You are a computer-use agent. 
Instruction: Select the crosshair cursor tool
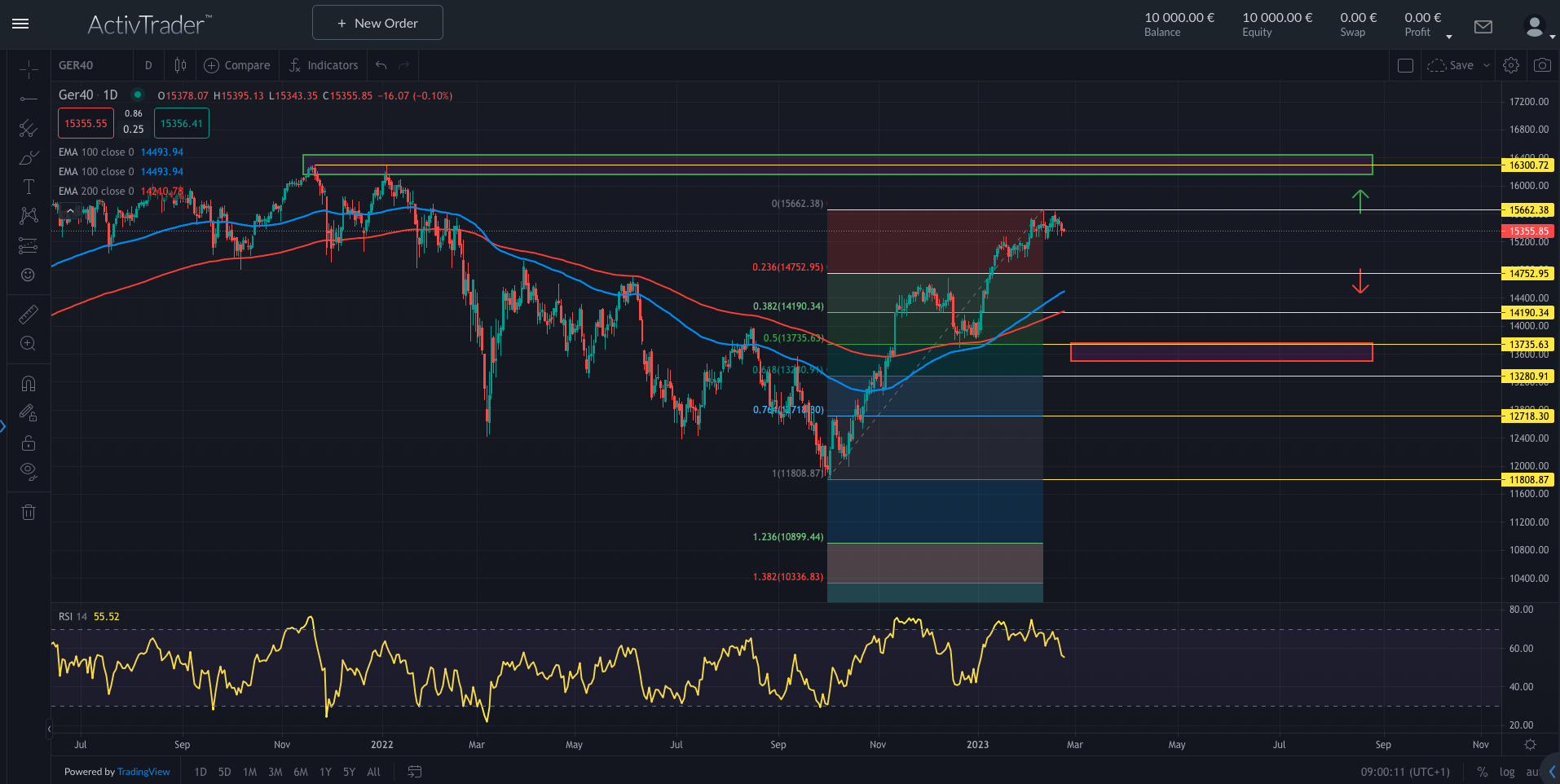coord(28,68)
